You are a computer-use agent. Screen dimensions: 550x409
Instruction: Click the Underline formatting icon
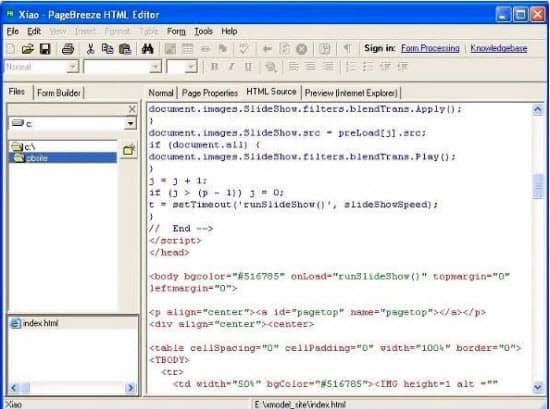[248, 67]
